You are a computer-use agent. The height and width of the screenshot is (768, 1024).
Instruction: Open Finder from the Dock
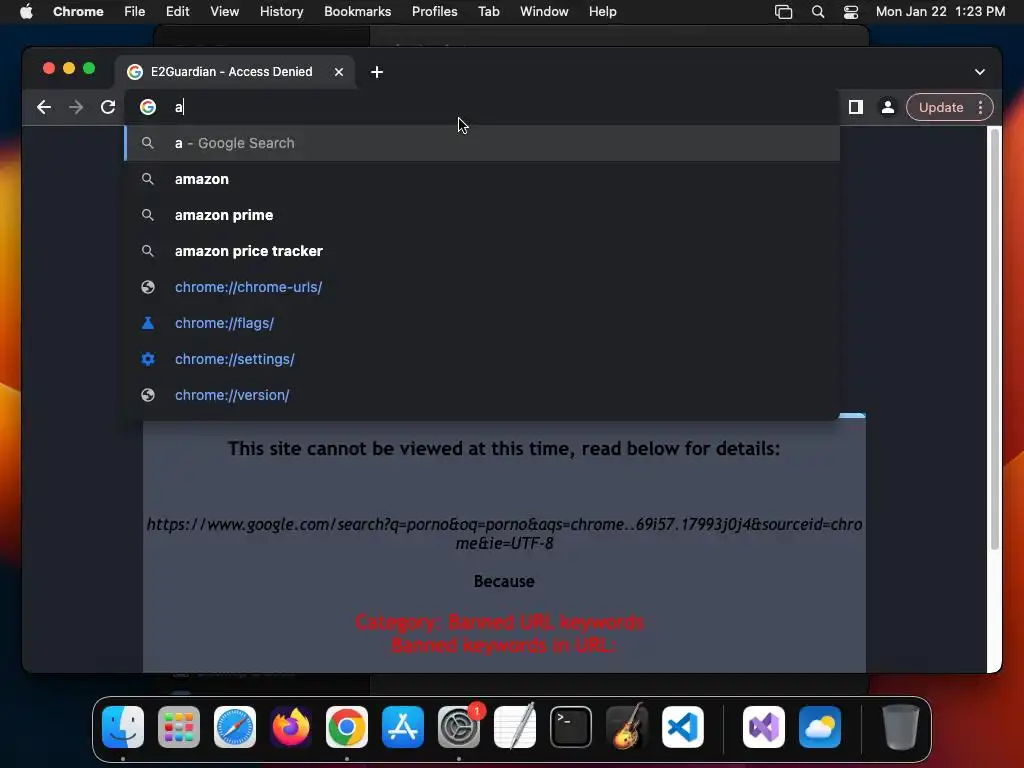[x=123, y=727]
